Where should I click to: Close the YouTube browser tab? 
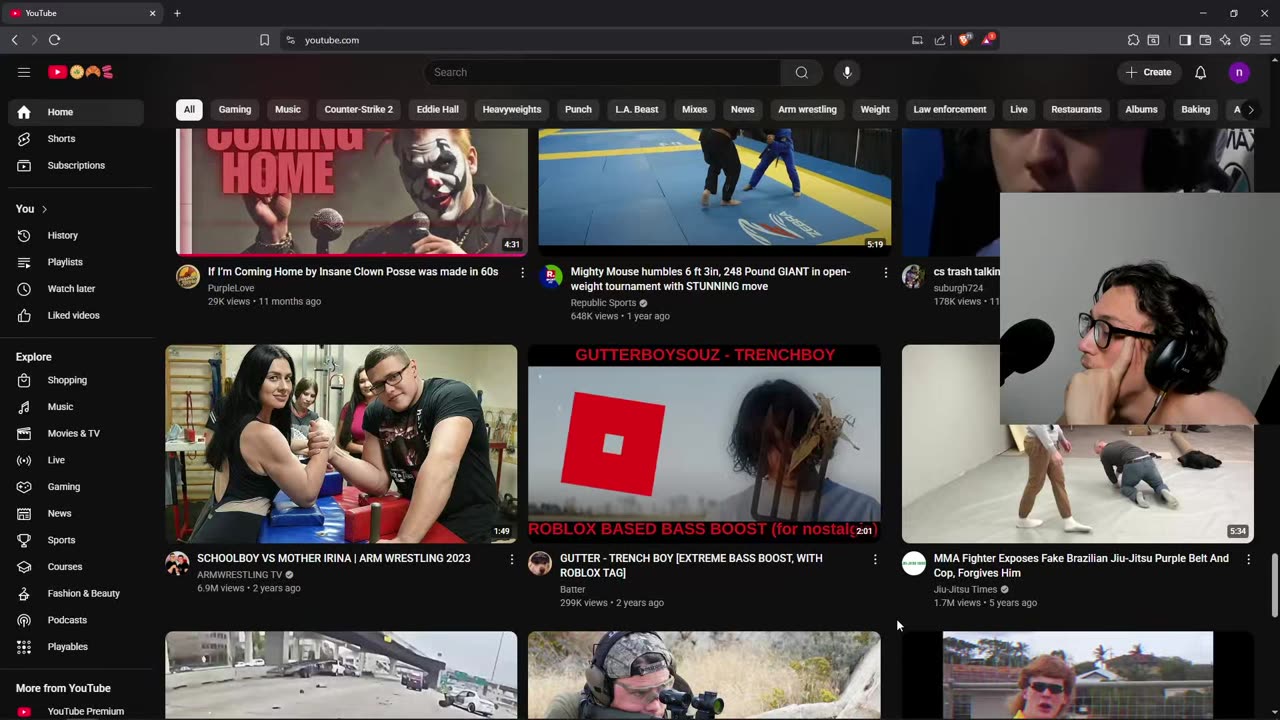152,13
